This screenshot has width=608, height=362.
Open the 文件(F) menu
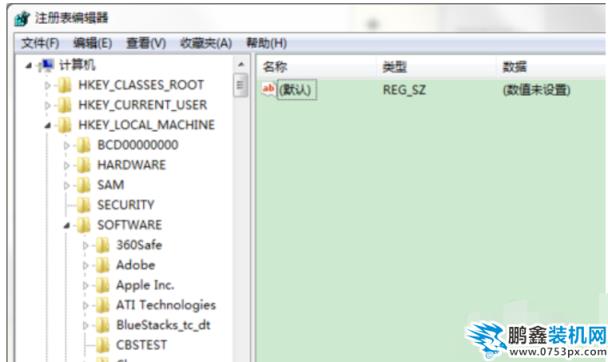(x=40, y=43)
